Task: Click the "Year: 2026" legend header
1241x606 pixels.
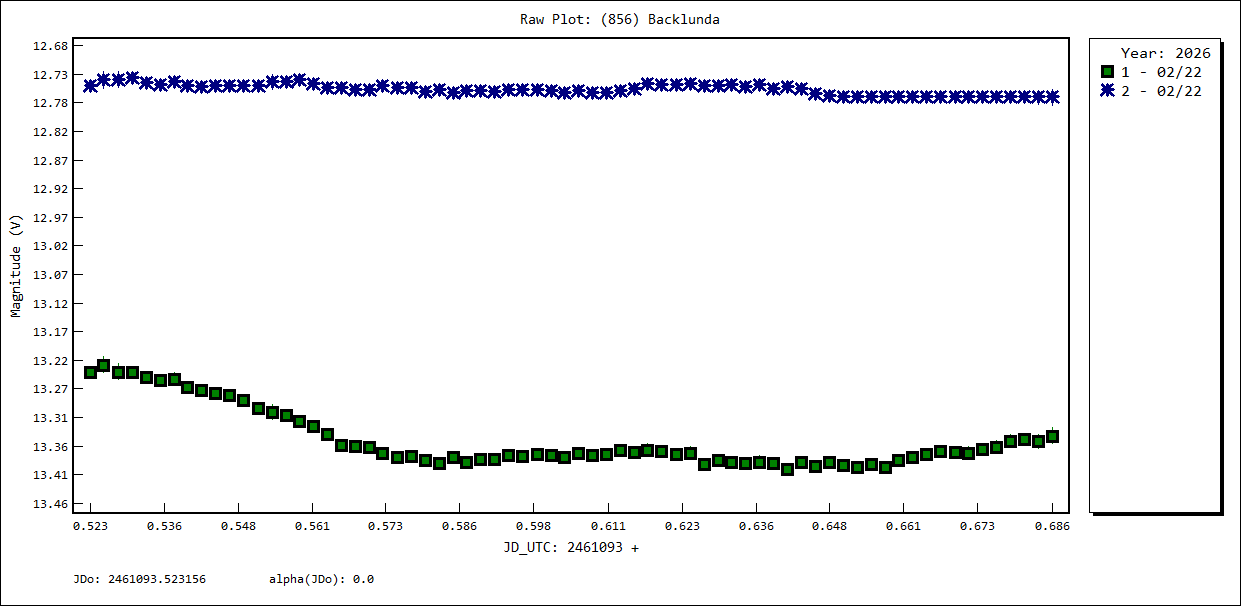Action: tap(1165, 53)
